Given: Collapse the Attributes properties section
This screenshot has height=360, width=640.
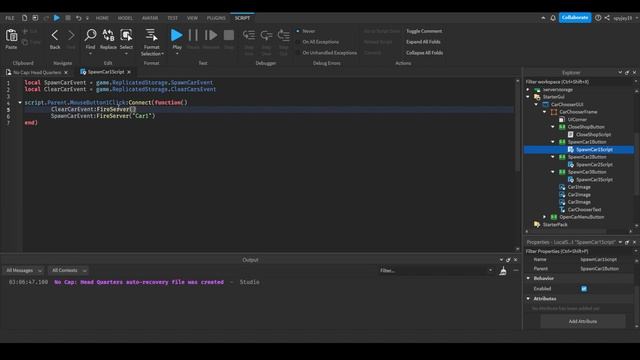Looking at the screenshot, I should (529, 299).
